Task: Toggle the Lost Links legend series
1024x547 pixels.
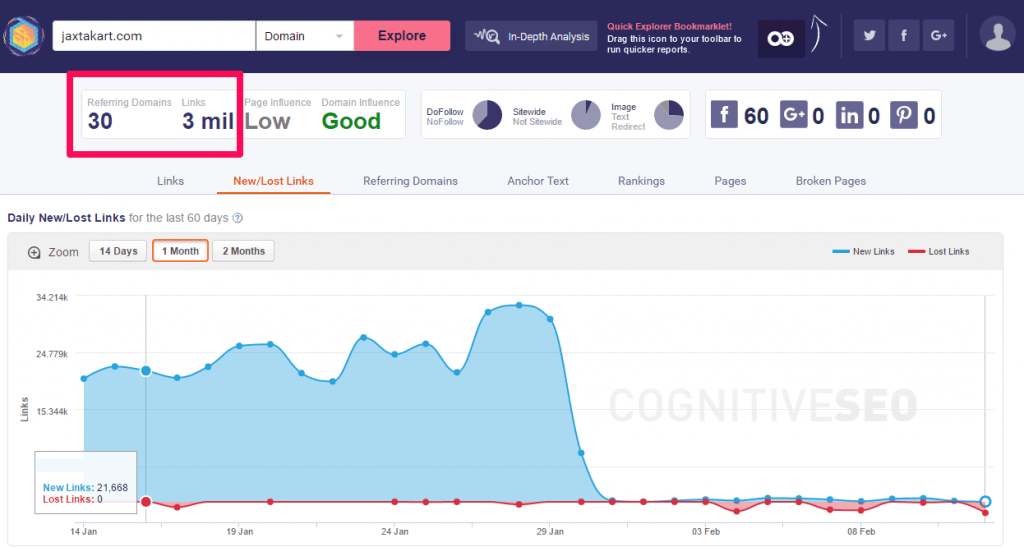Action: coord(939,251)
